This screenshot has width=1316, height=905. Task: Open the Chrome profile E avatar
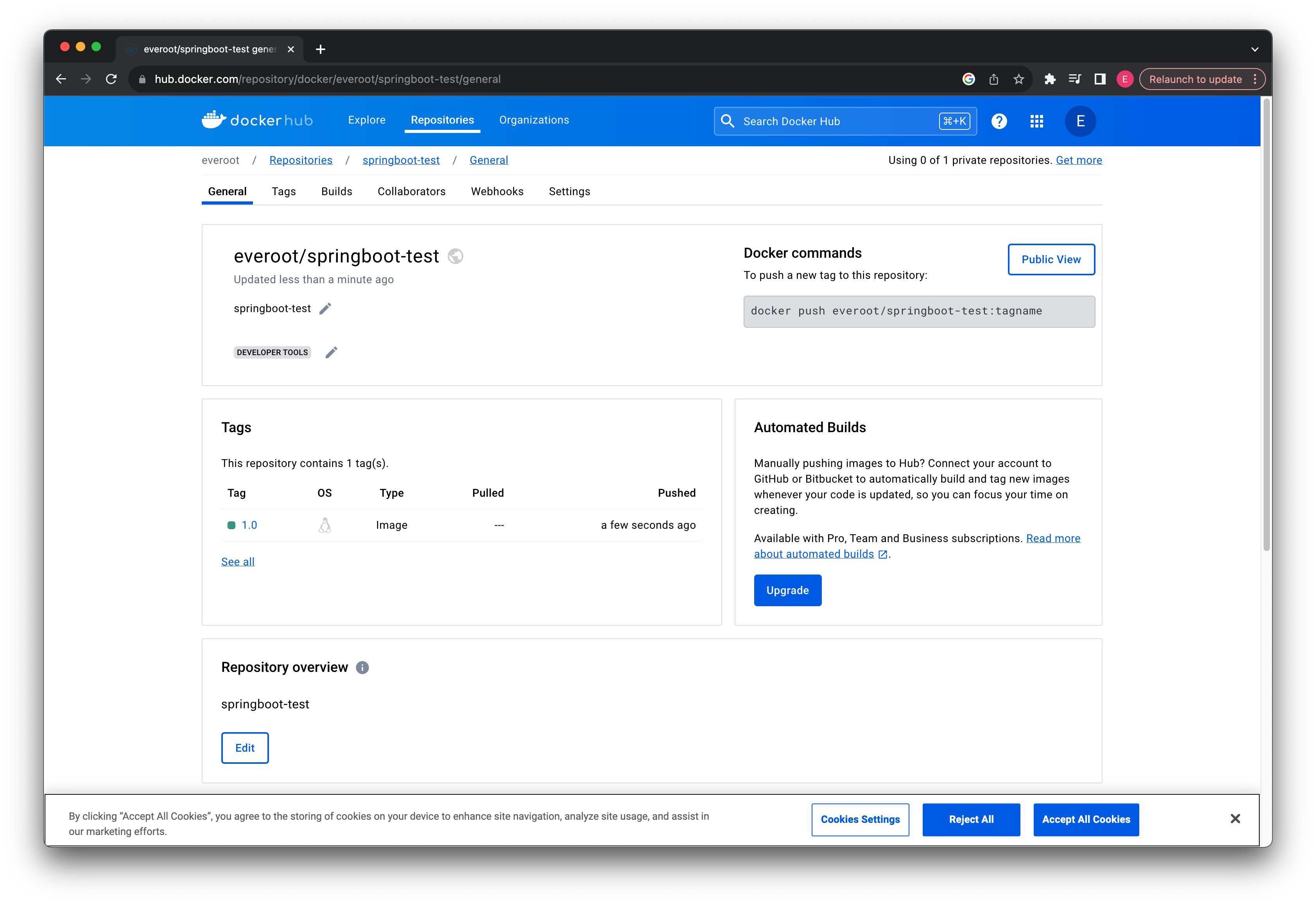click(x=1124, y=79)
